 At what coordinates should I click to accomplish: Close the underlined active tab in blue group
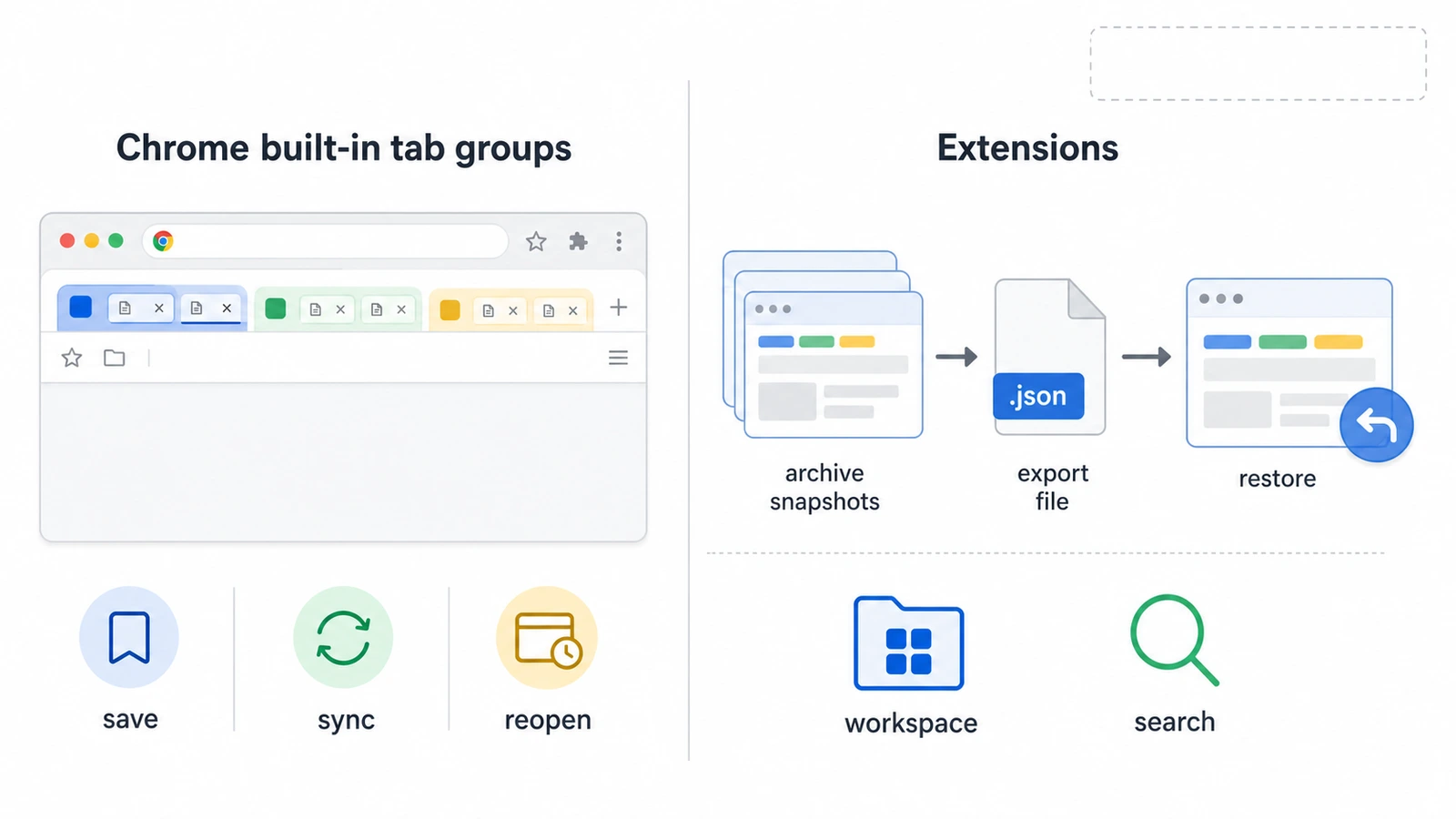(x=227, y=308)
